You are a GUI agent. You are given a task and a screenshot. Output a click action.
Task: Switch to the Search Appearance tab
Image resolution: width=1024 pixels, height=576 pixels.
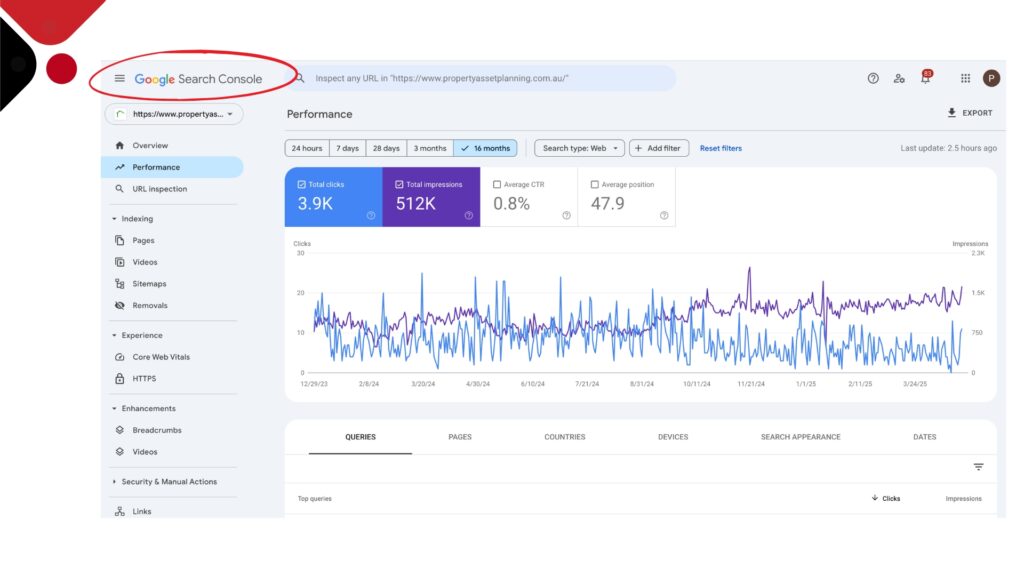tap(801, 437)
